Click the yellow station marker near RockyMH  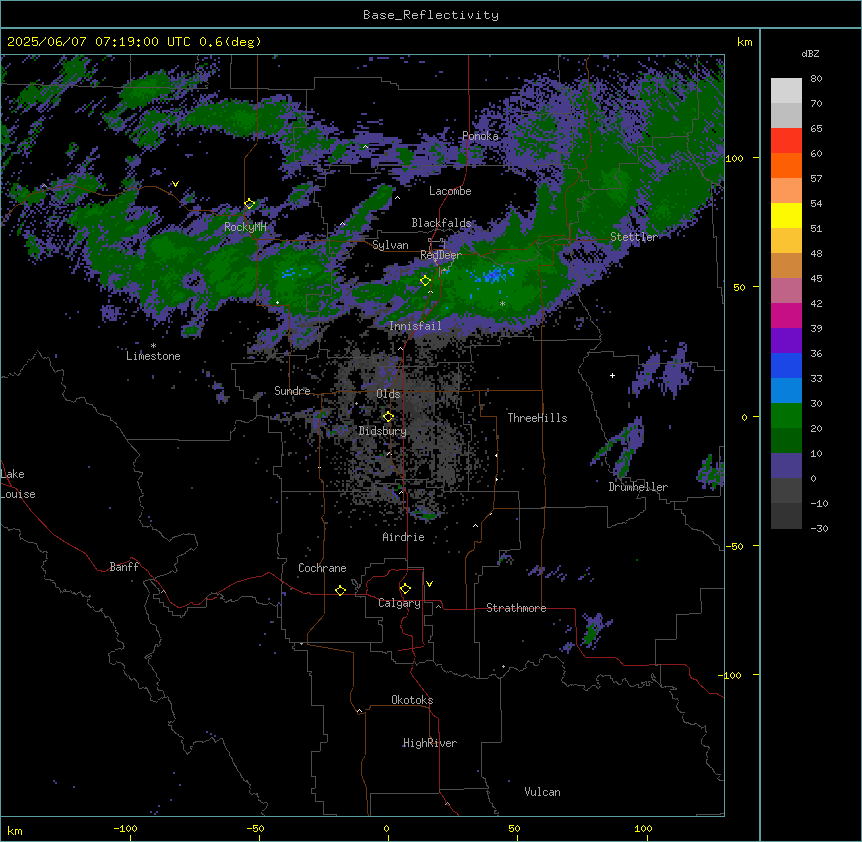tap(250, 204)
